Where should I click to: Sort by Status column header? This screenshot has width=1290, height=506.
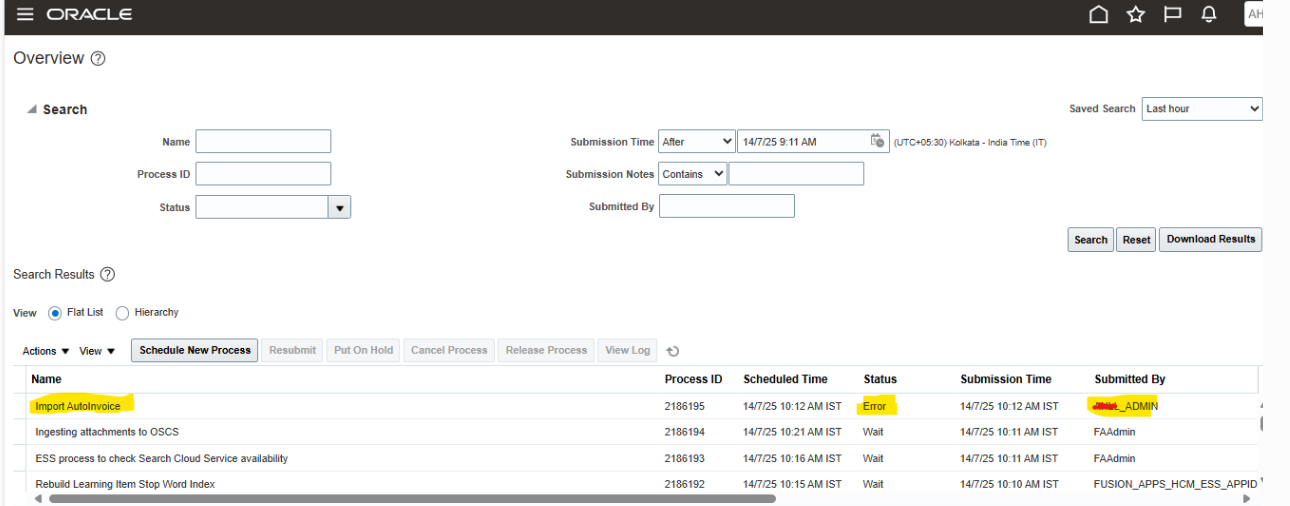pos(880,380)
